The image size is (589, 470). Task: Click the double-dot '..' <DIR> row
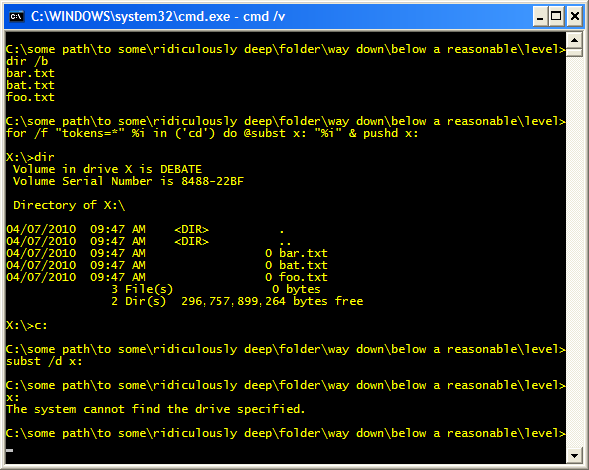[x=149, y=241]
